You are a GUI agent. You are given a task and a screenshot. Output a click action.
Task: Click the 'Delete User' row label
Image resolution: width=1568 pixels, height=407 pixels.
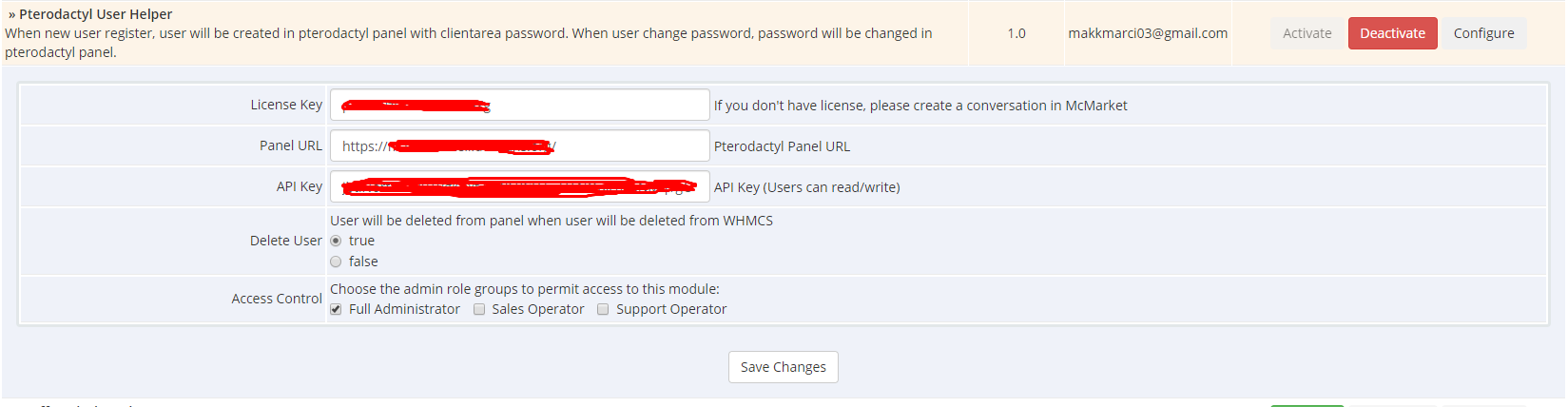click(x=285, y=241)
